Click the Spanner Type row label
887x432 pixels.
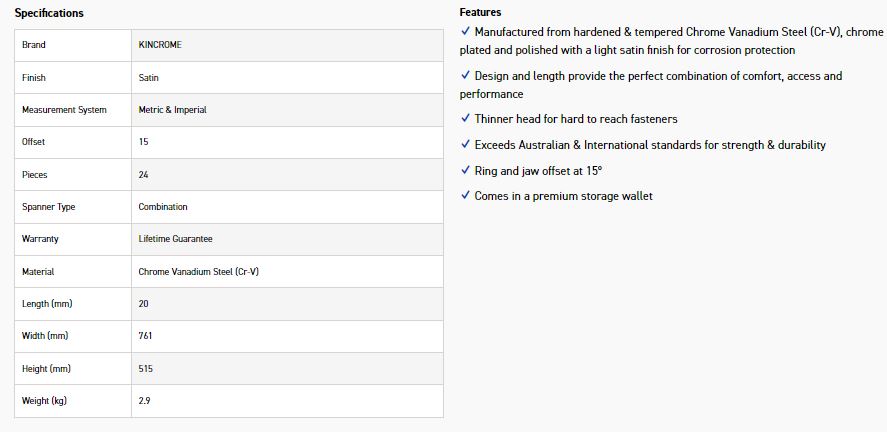[x=49, y=207]
